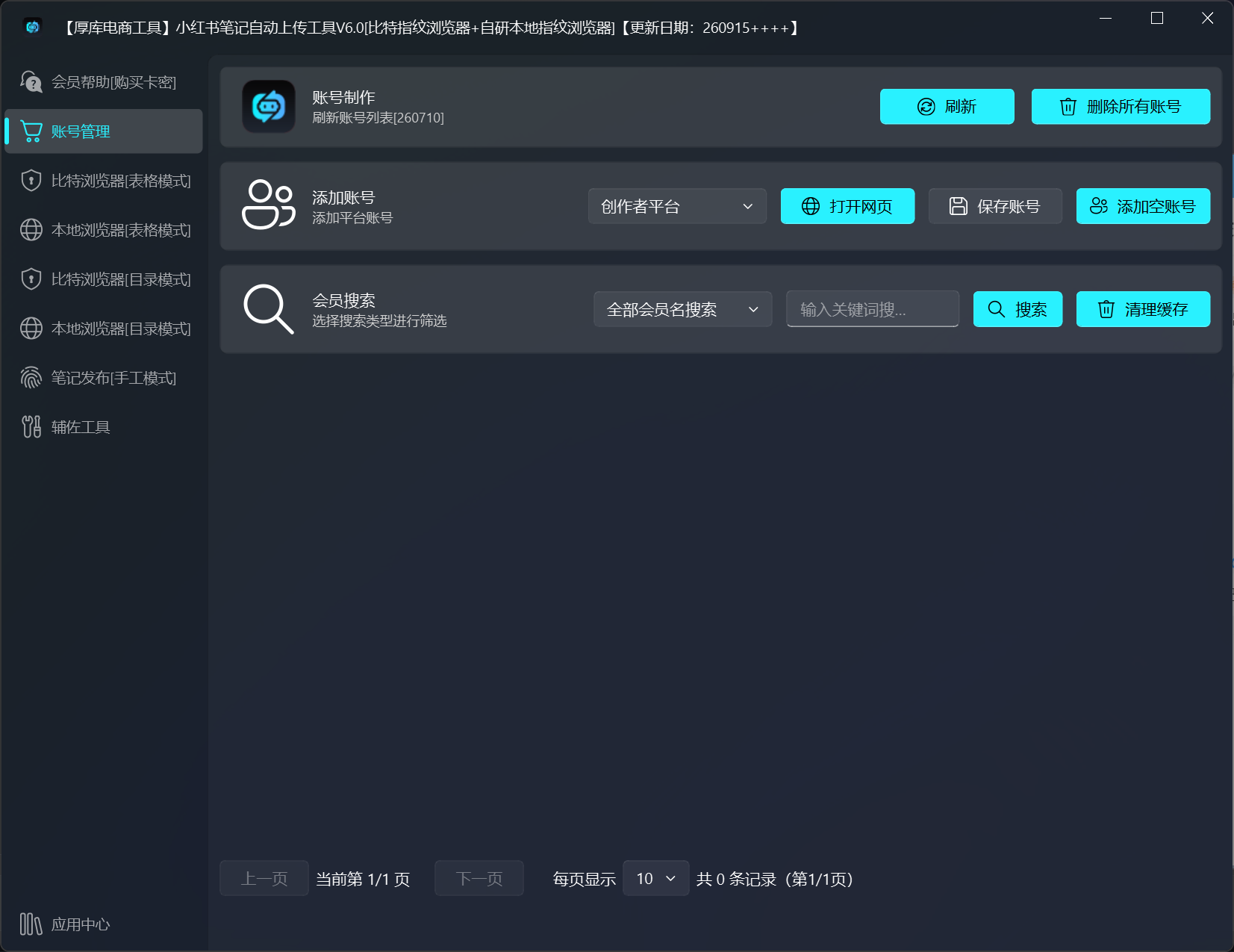Clear cache with 清理缓存 button
The image size is (1234, 952).
click(1143, 309)
